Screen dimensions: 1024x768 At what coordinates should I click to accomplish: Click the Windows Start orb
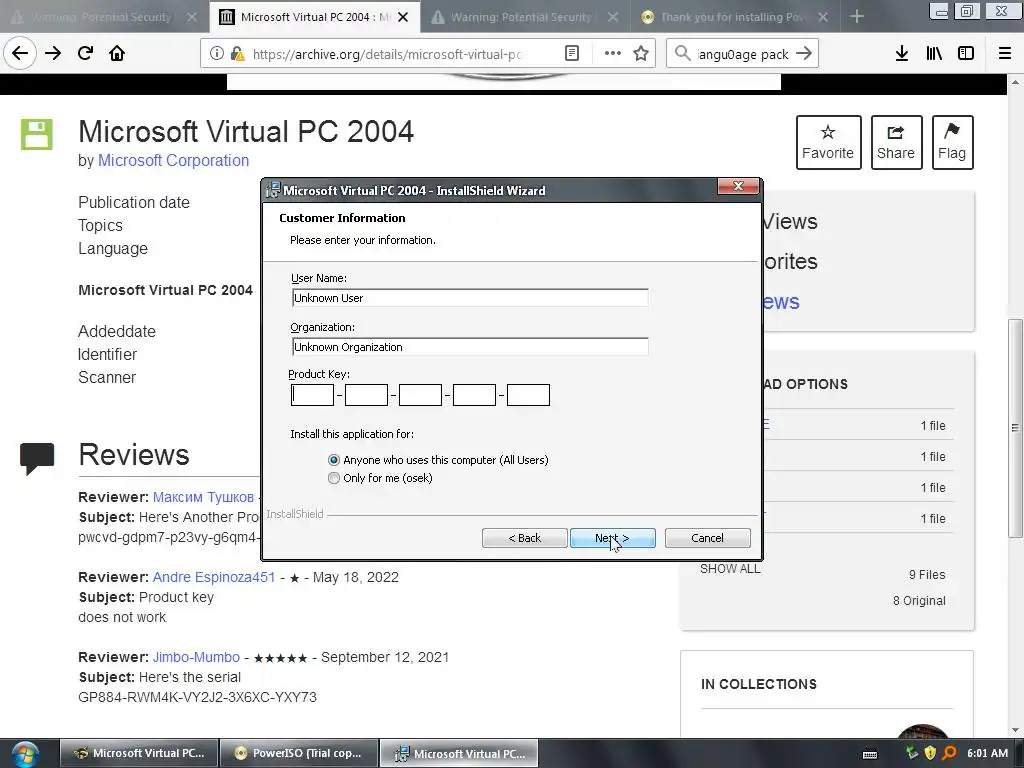point(25,754)
